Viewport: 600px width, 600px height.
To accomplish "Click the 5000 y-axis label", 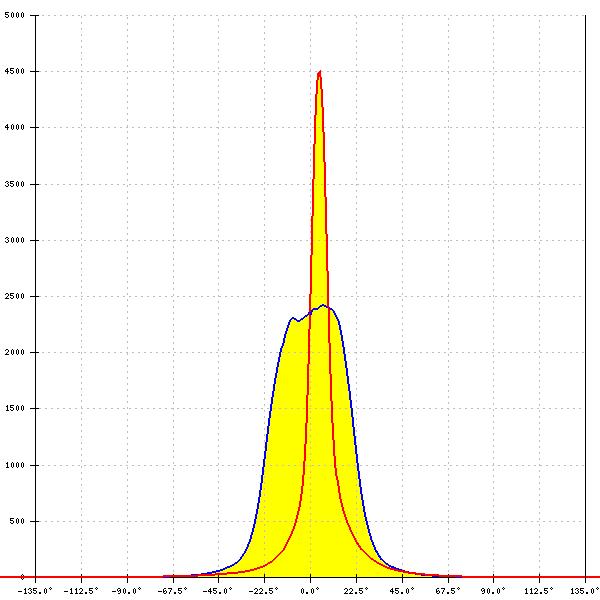I will point(14,15).
